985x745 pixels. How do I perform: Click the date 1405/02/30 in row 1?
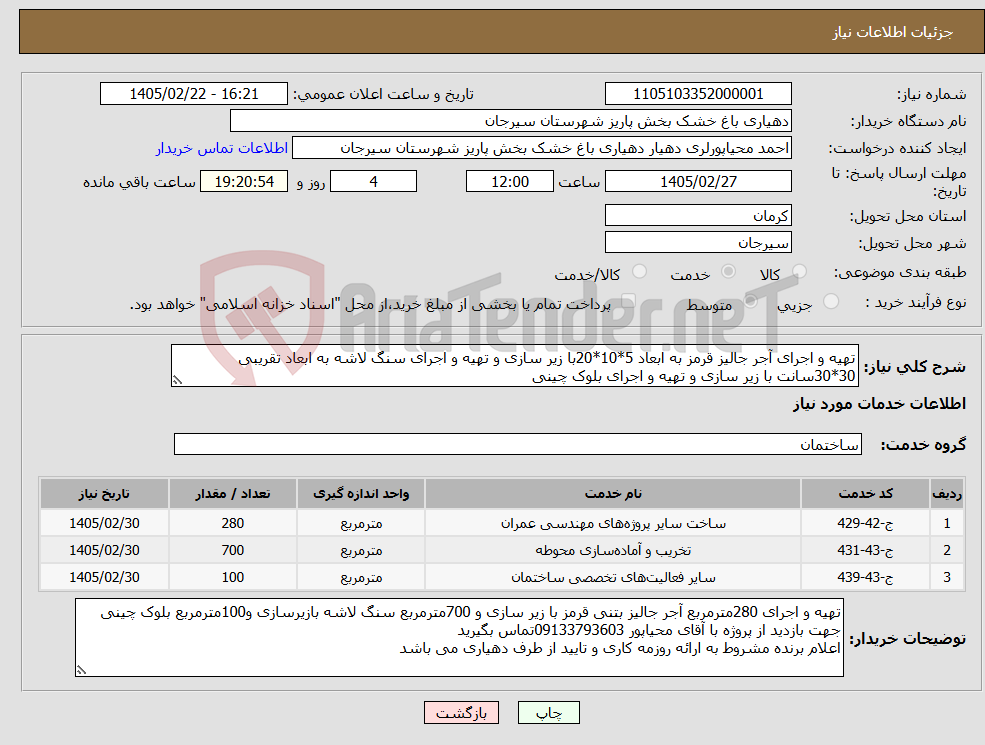coord(104,523)
